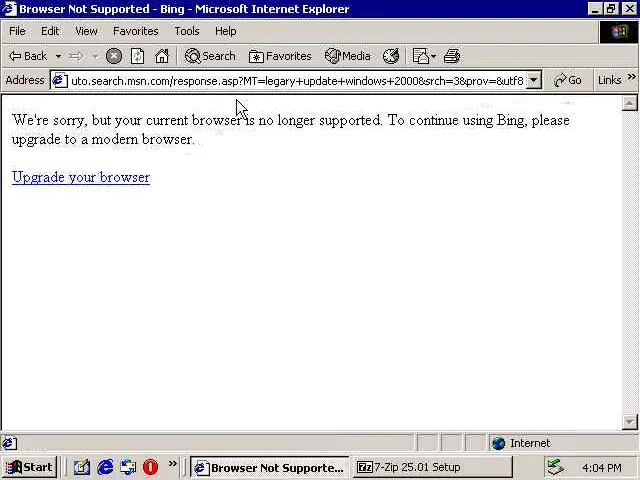This screenshot has height=480, width=640.
Task: Click the scrollbar down arrow
Action: click(629, 422)
